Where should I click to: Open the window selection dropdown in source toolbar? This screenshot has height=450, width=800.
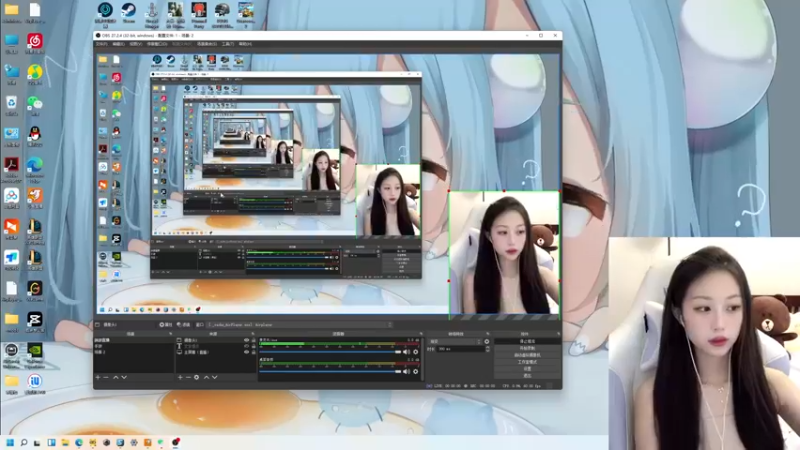pos(299,324)
